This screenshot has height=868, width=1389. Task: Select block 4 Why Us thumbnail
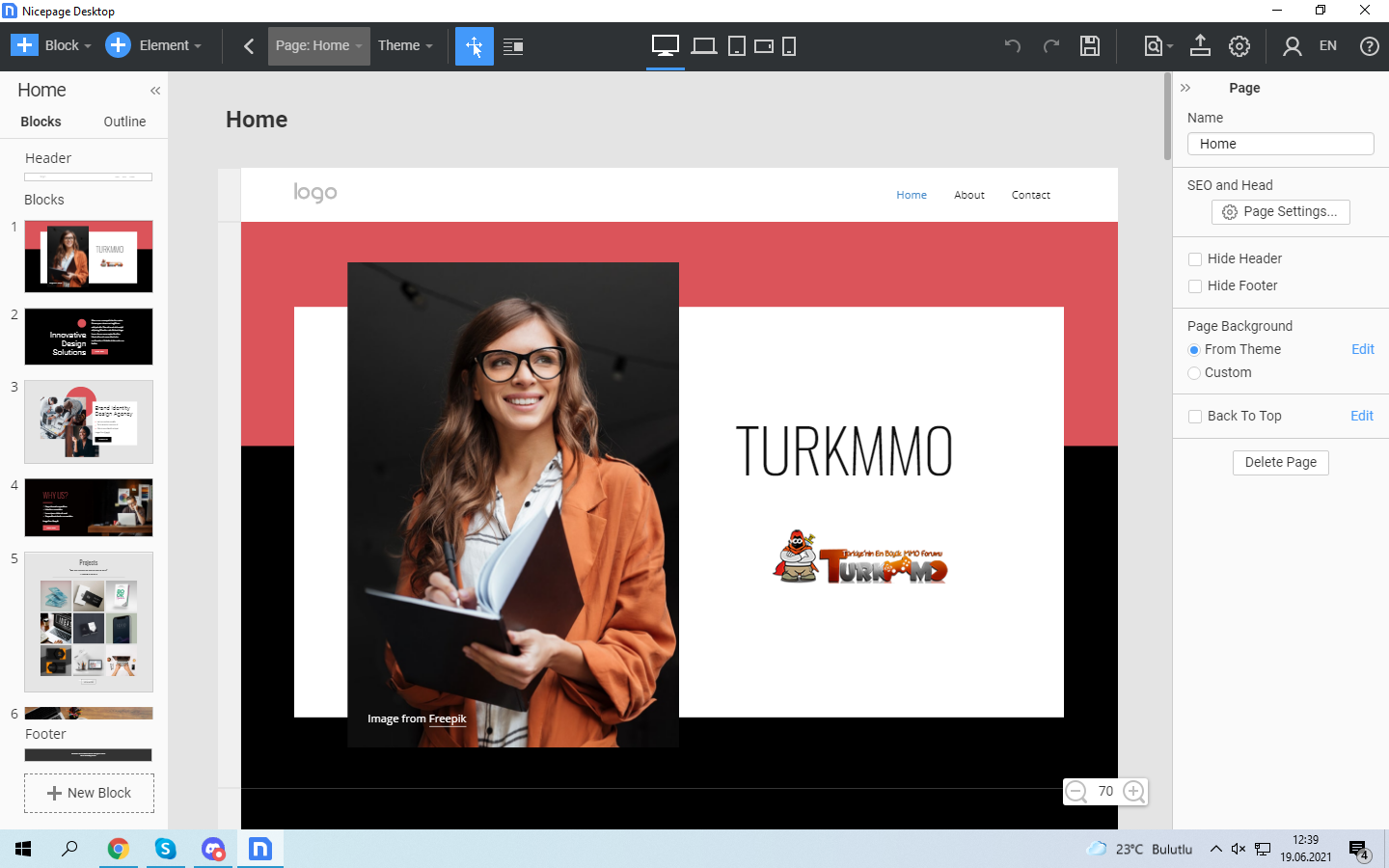89,507
